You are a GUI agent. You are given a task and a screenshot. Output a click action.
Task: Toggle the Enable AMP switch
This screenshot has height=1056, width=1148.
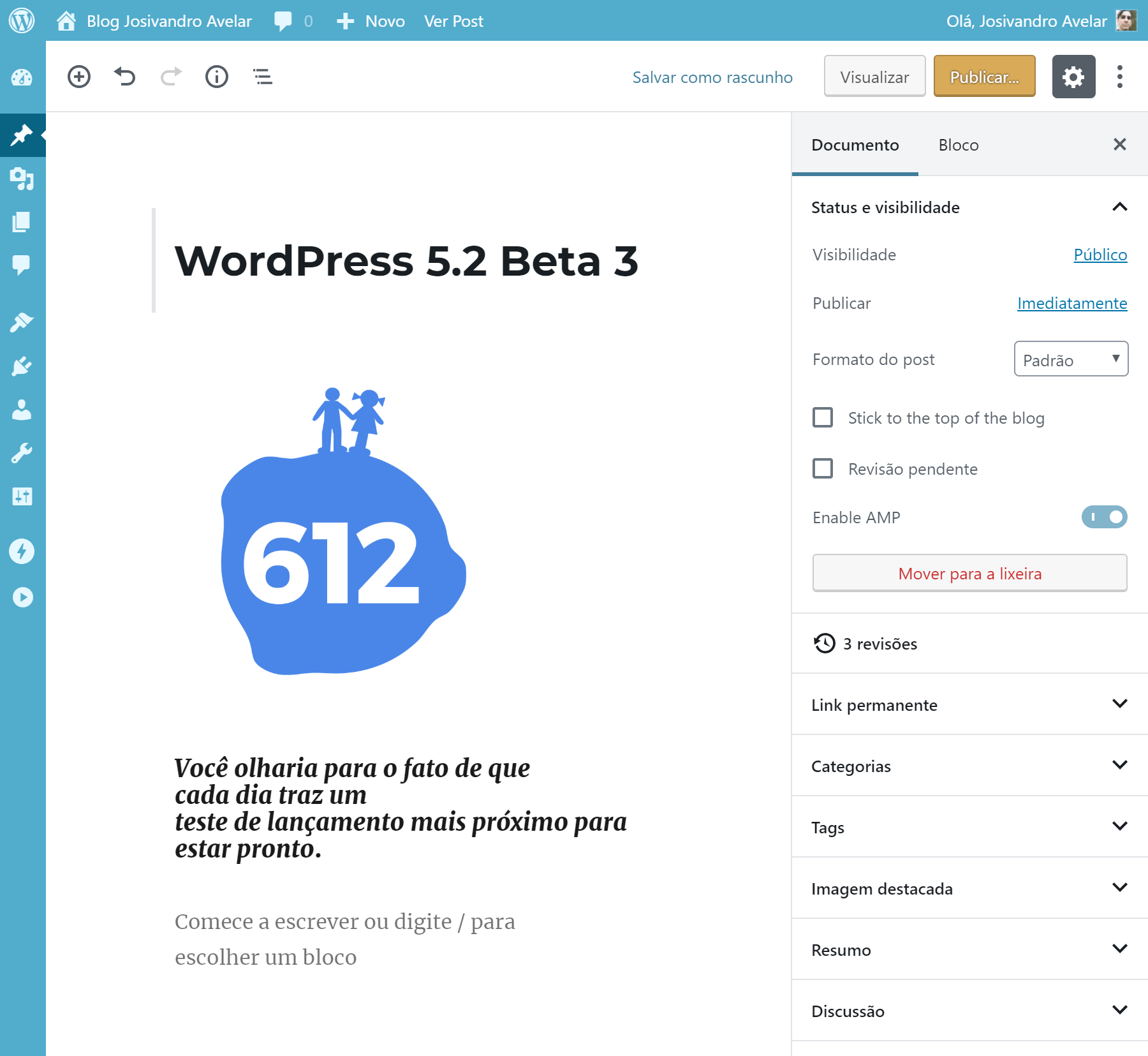coord(1104,517)
